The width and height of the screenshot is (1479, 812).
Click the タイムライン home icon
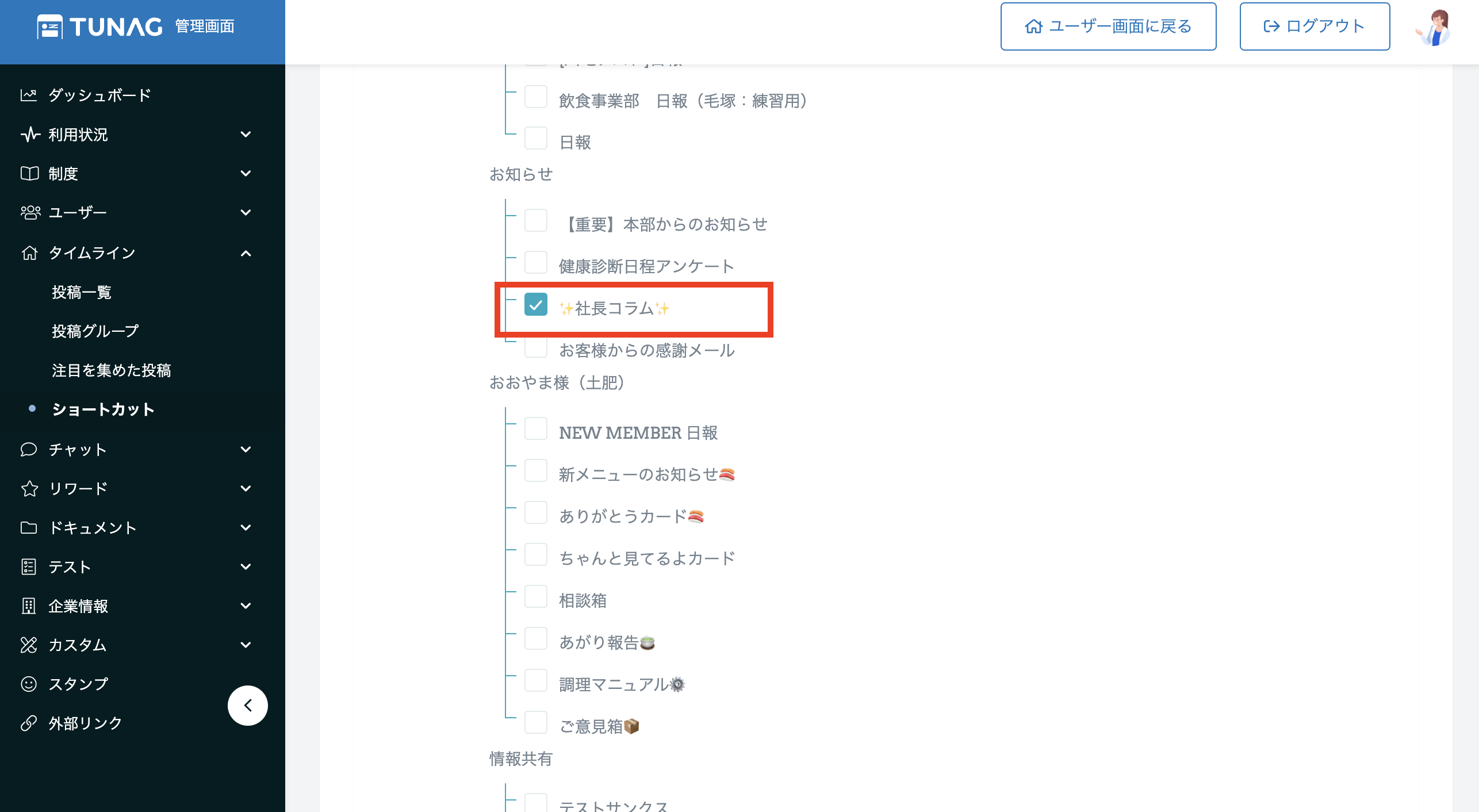tap(29, 252)
